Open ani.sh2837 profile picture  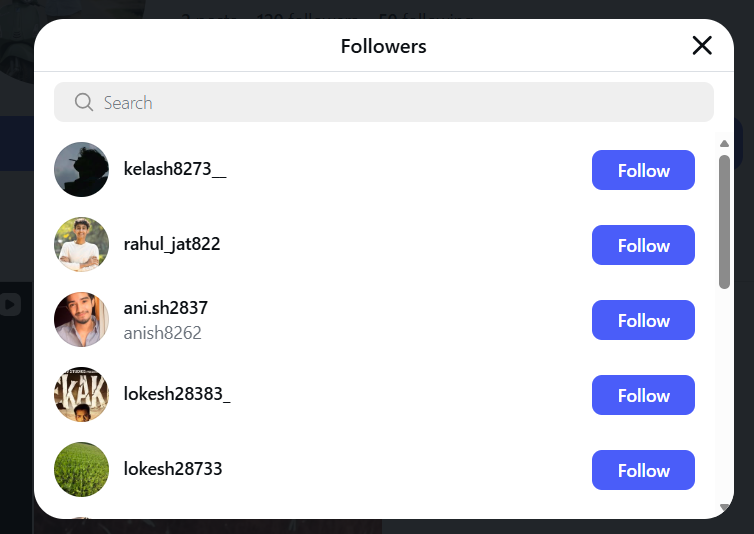(x=81, y=320)
